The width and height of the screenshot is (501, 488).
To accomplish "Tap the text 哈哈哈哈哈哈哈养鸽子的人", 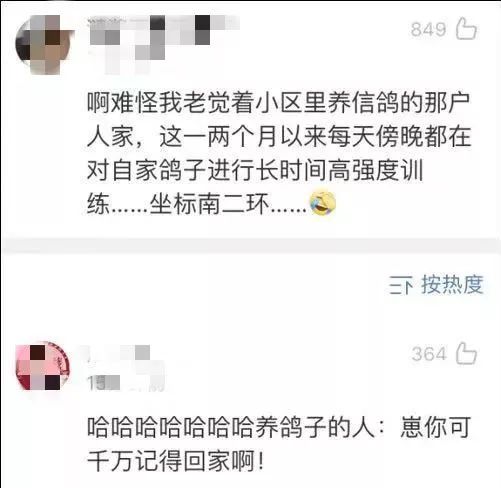I will [x=231, y=427].
